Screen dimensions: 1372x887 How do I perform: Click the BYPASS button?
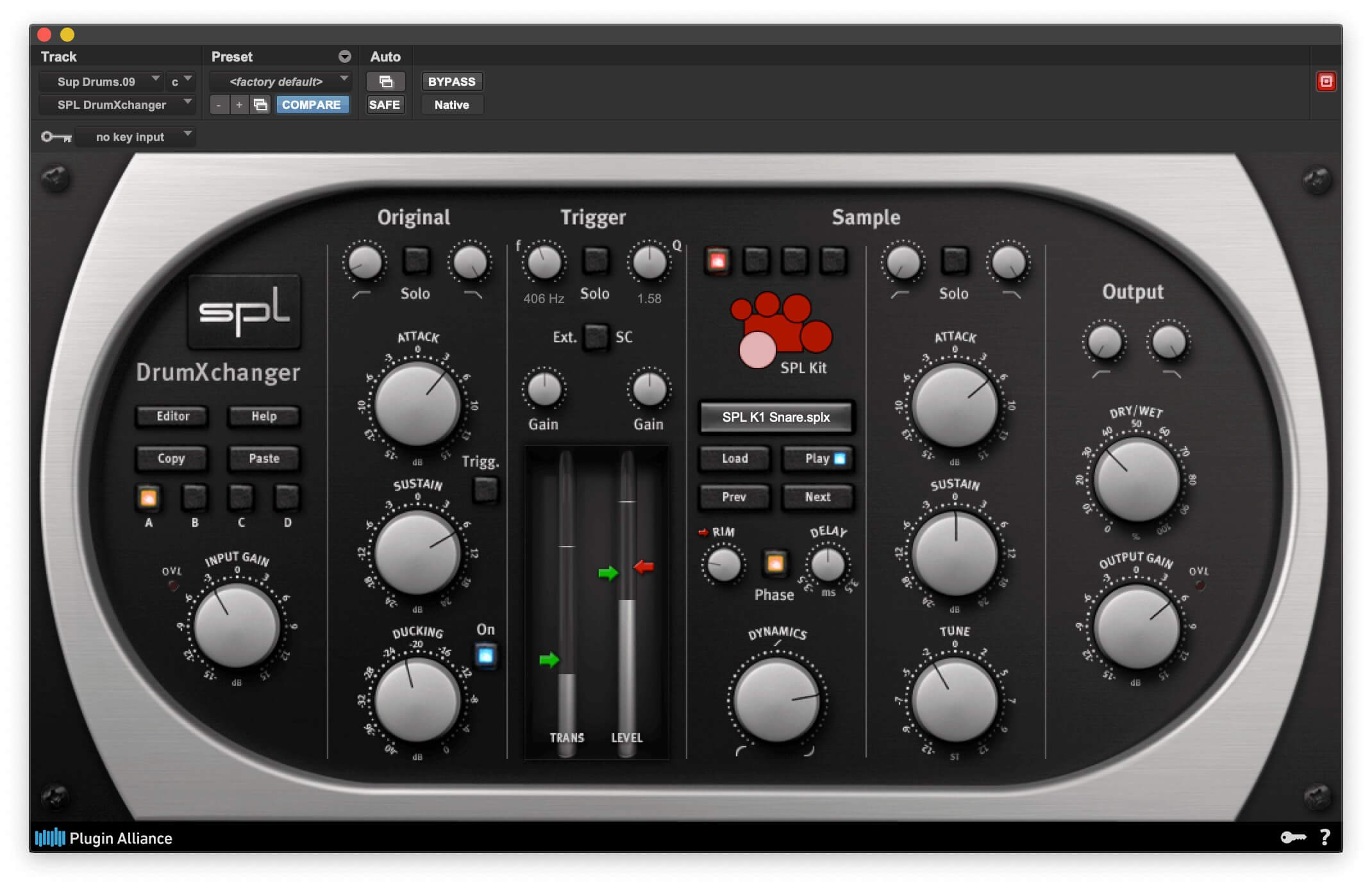451,81
